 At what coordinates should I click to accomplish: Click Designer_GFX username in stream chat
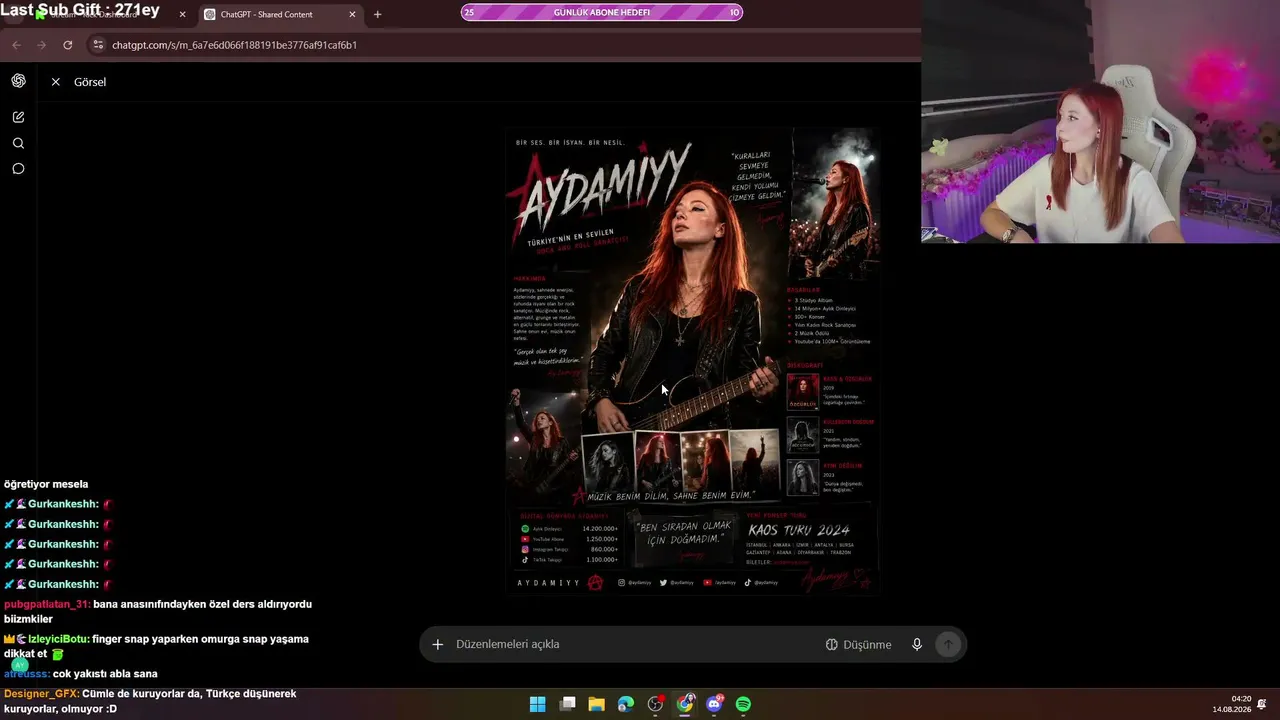(41, 694)
